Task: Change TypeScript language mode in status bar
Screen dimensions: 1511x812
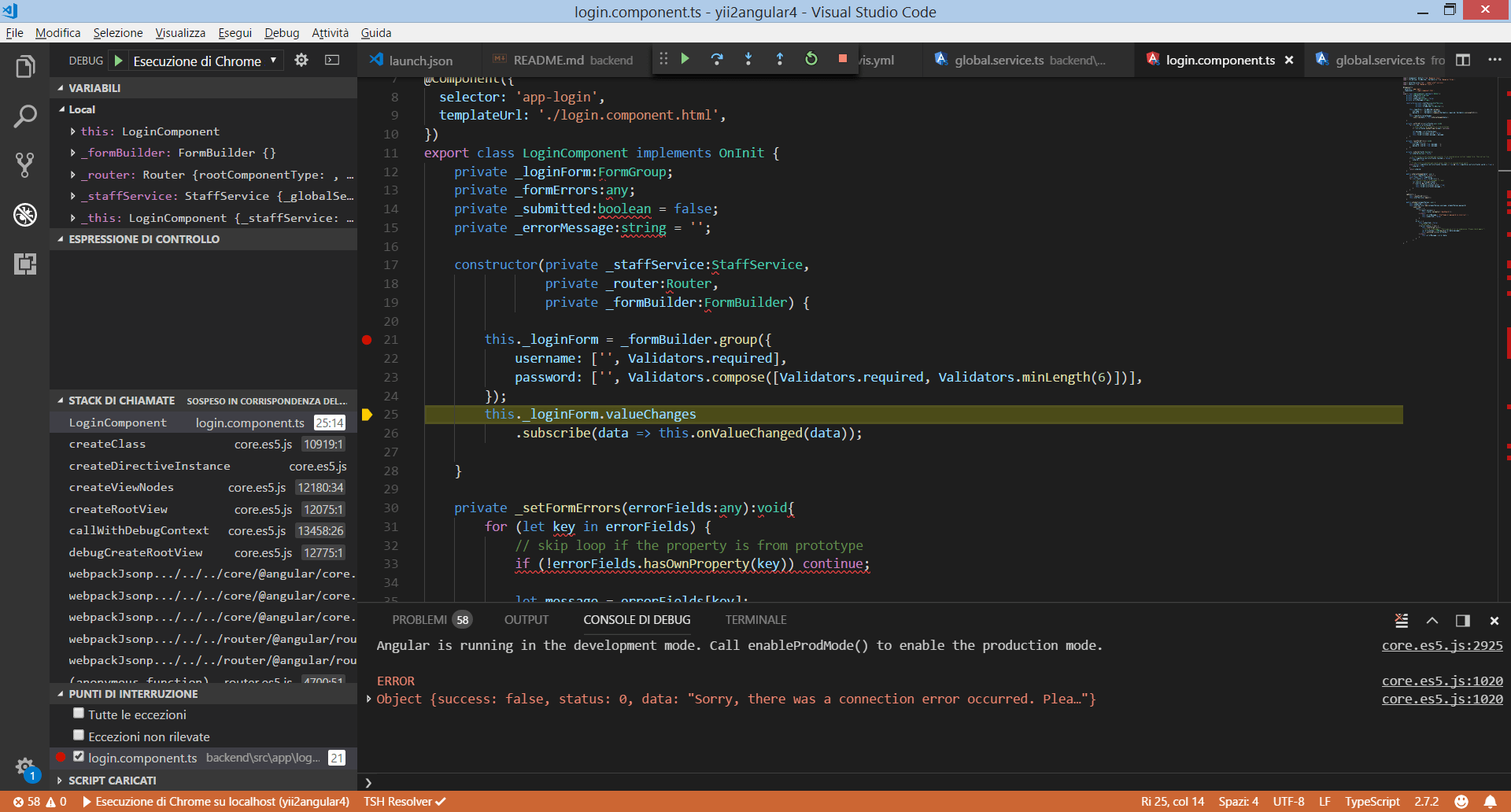Action: click(x=1372, y=802)
